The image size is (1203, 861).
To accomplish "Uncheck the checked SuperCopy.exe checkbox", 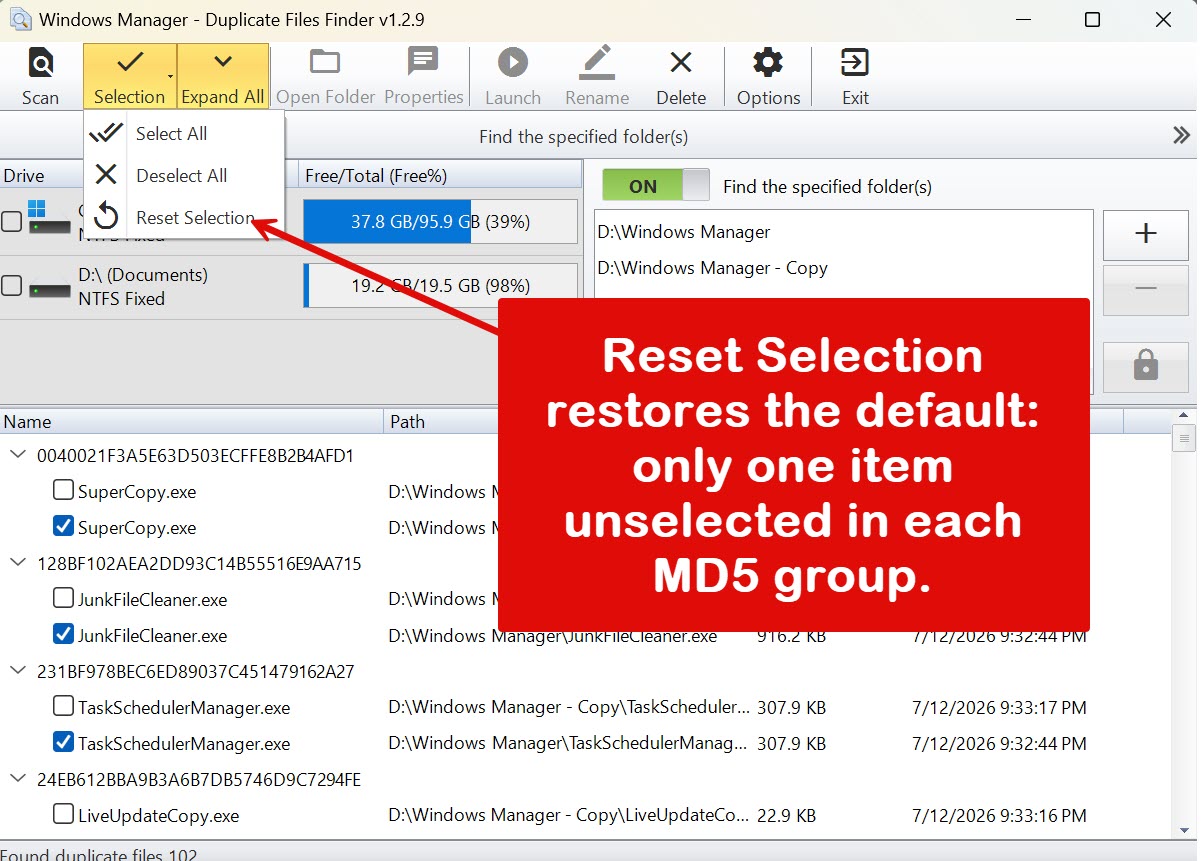I will [63, 526].
